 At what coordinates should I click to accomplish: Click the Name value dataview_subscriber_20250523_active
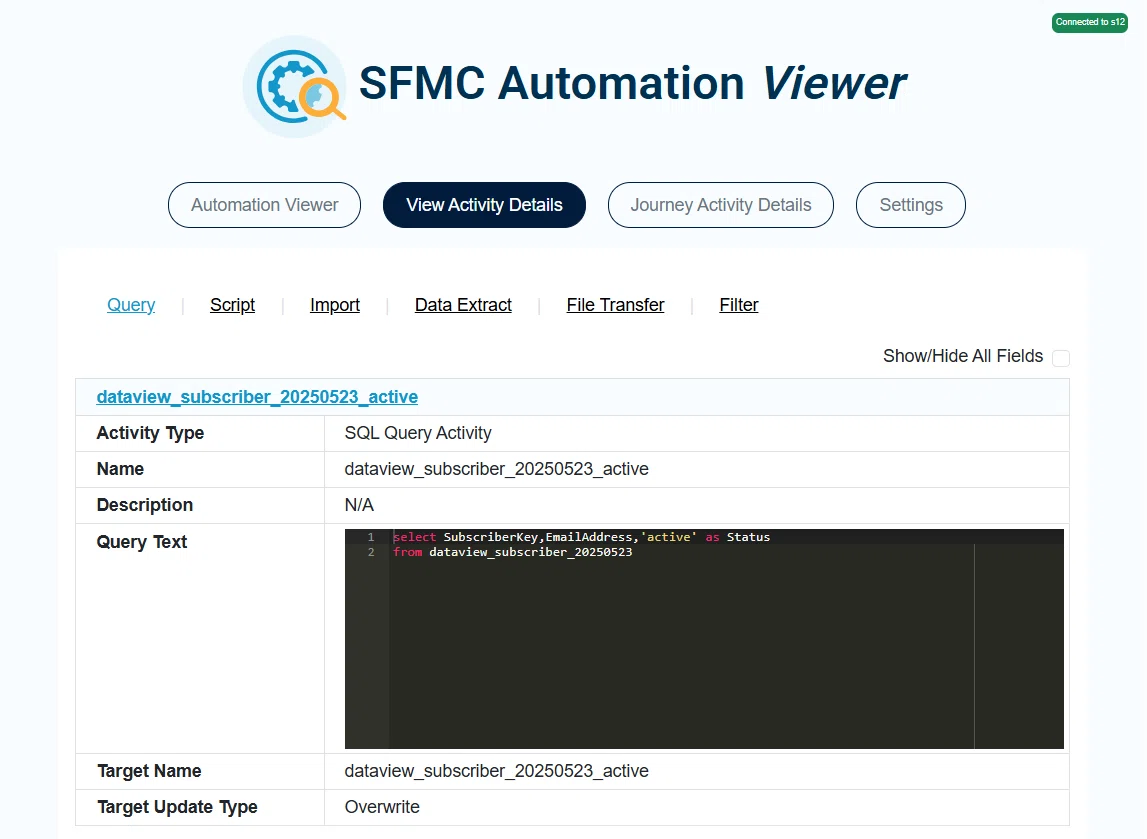(x=496, y=469)
